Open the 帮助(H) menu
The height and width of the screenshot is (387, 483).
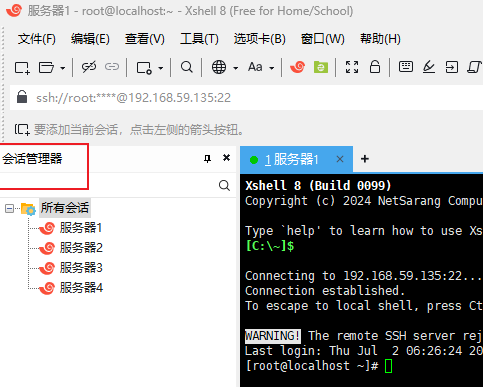[380, 39]
